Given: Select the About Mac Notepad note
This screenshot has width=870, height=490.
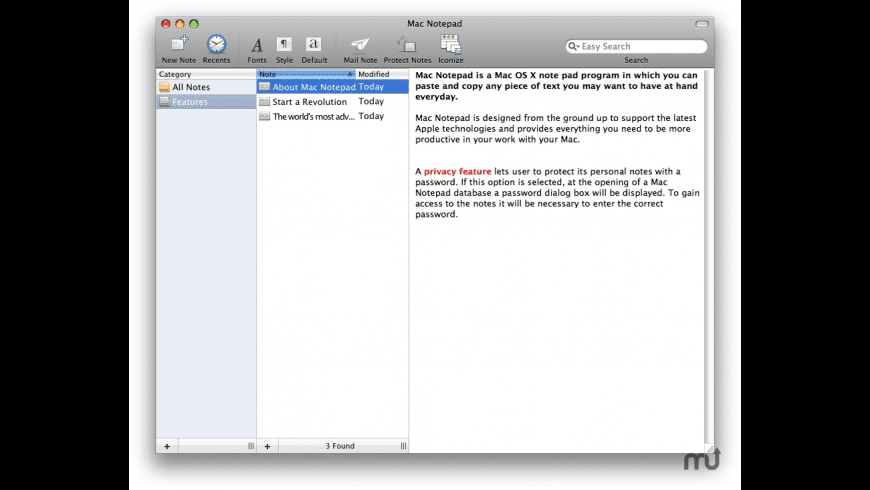Looking at the screenshot, I should coord(332,87).
